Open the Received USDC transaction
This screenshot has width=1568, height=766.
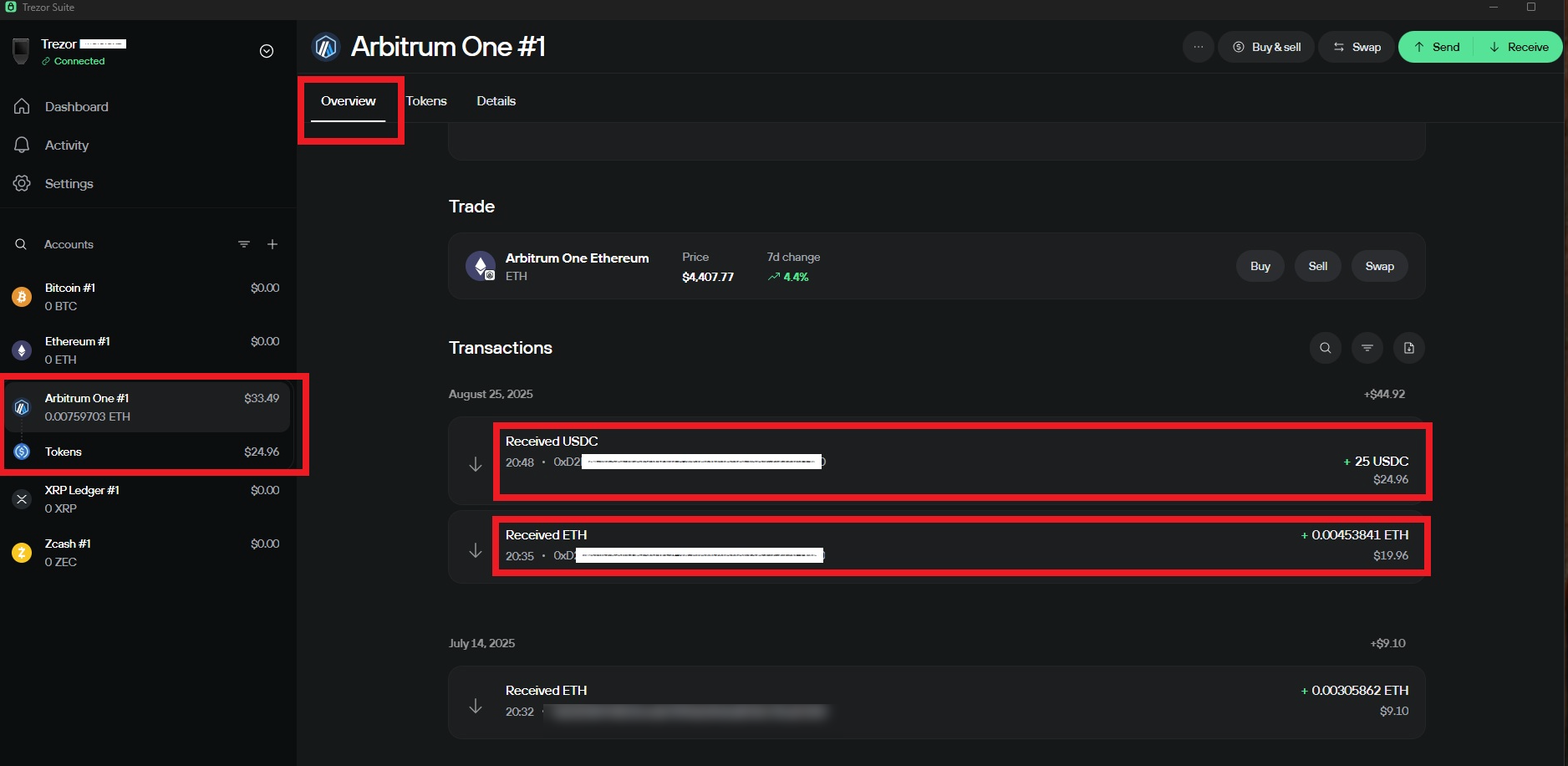point(937,461)
